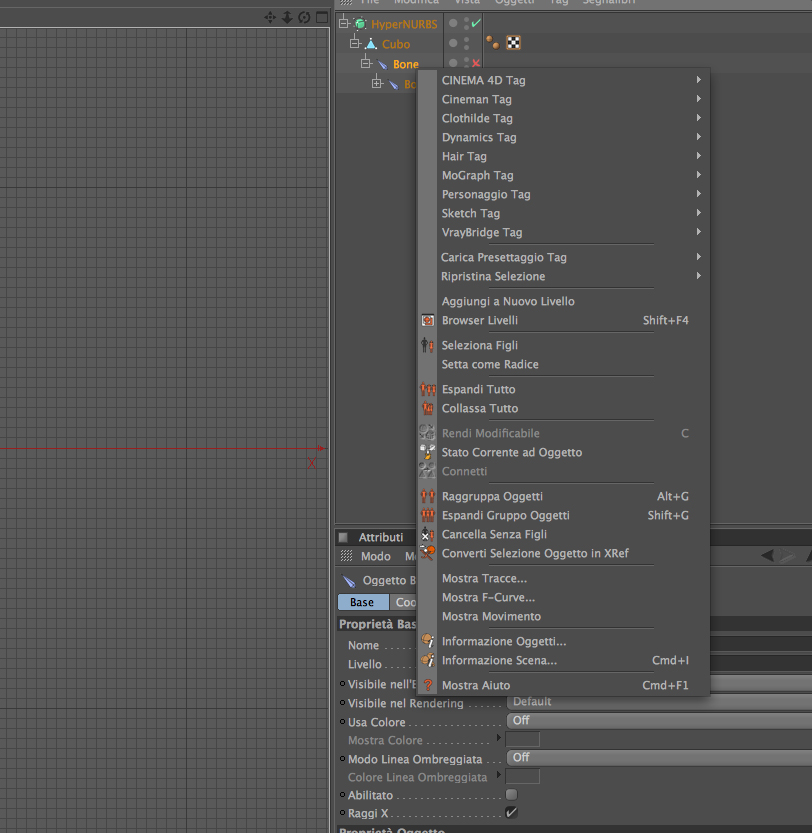Screen dimensions: 812x833
Task: Switch to the Base tab
Action: (363, 602)
